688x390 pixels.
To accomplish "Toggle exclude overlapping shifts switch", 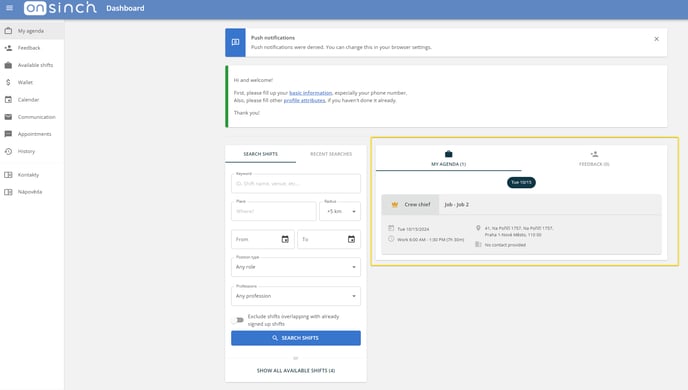I will tap(238, 320).
